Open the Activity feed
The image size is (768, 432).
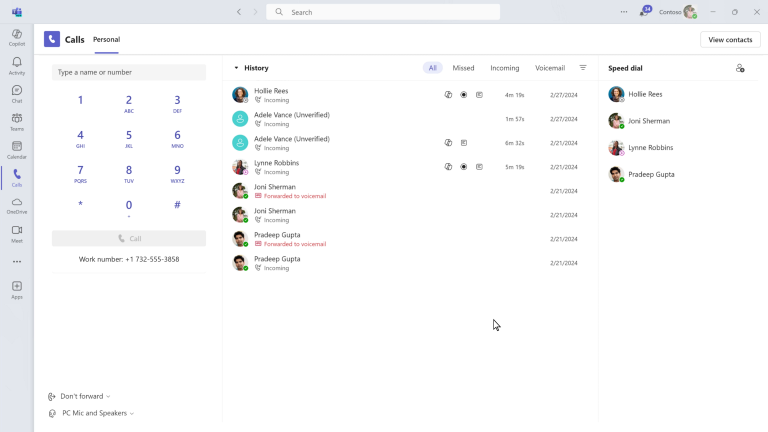(17, 66)
